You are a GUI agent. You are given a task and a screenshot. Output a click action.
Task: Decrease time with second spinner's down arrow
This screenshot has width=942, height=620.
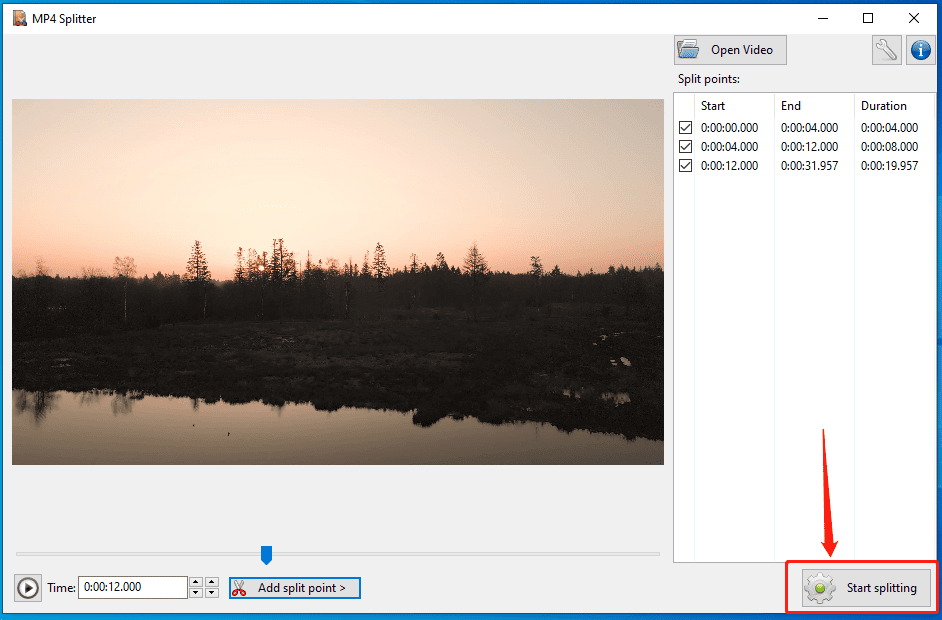(211, 593)
